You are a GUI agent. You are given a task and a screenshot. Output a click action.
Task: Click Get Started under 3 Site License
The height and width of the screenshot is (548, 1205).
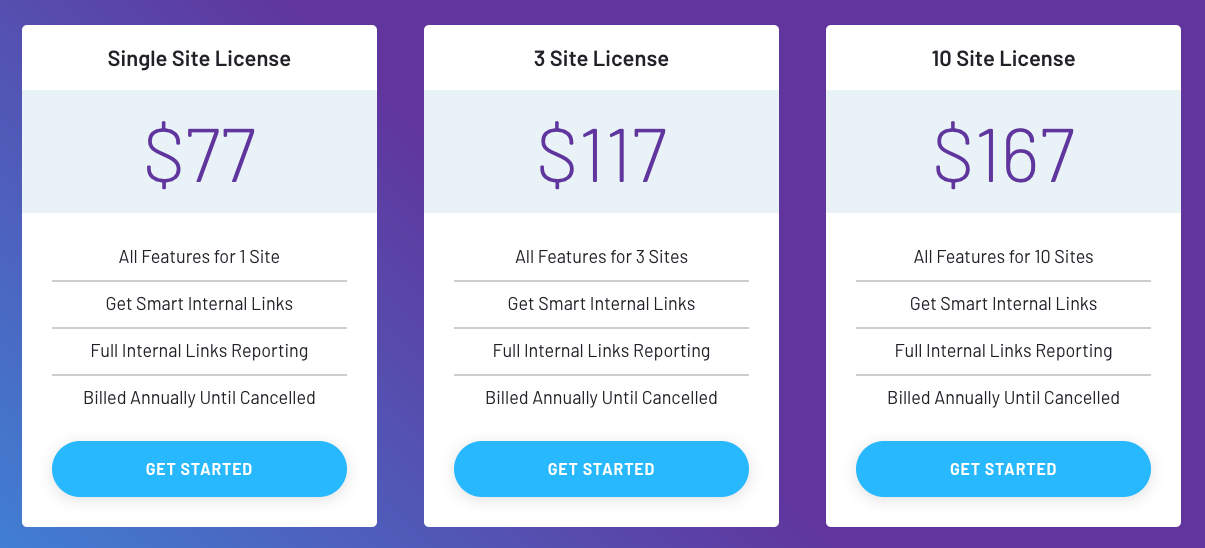601,469
